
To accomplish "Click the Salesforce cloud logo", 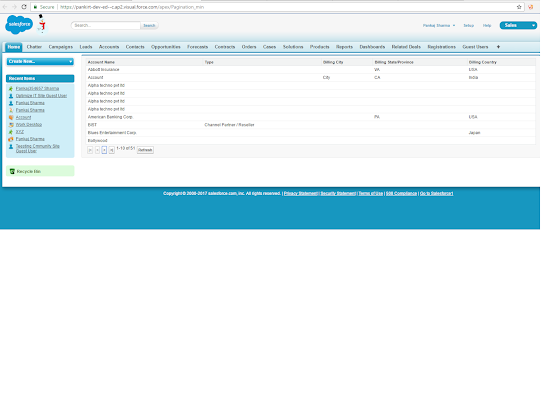I will 19,25.
